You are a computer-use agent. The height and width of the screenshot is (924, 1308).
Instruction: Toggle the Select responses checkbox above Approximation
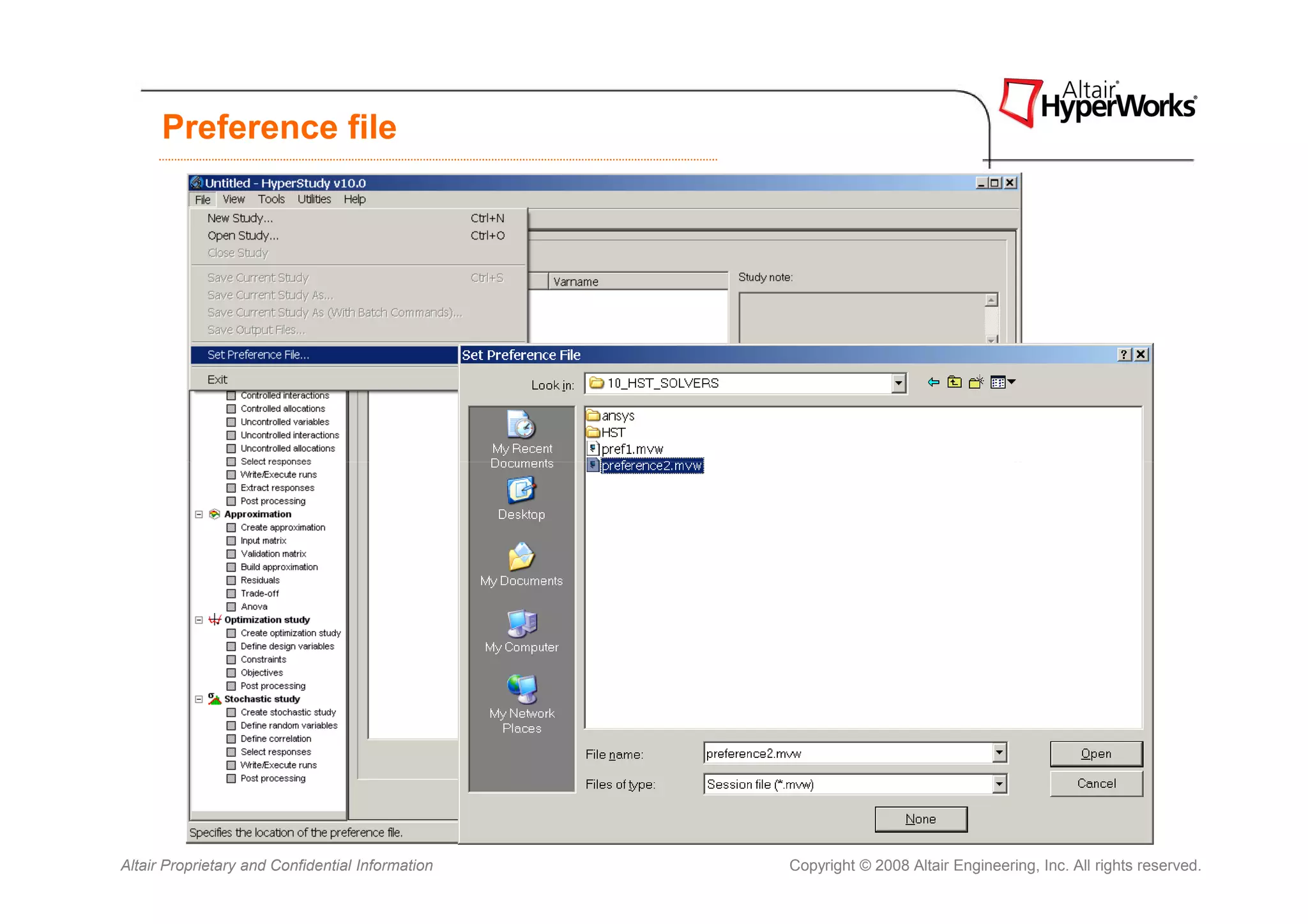(x=231, y=462)
